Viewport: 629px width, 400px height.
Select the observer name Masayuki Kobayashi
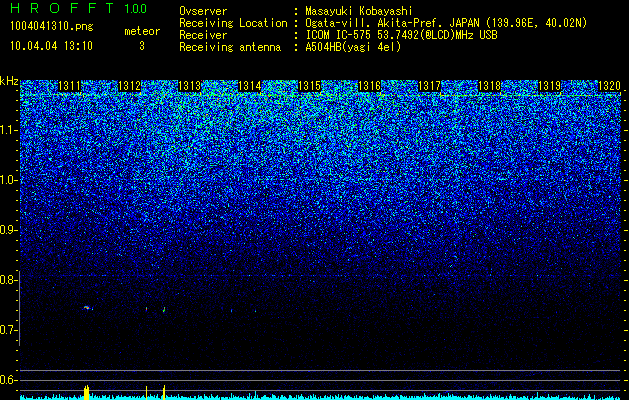[359, 11]
